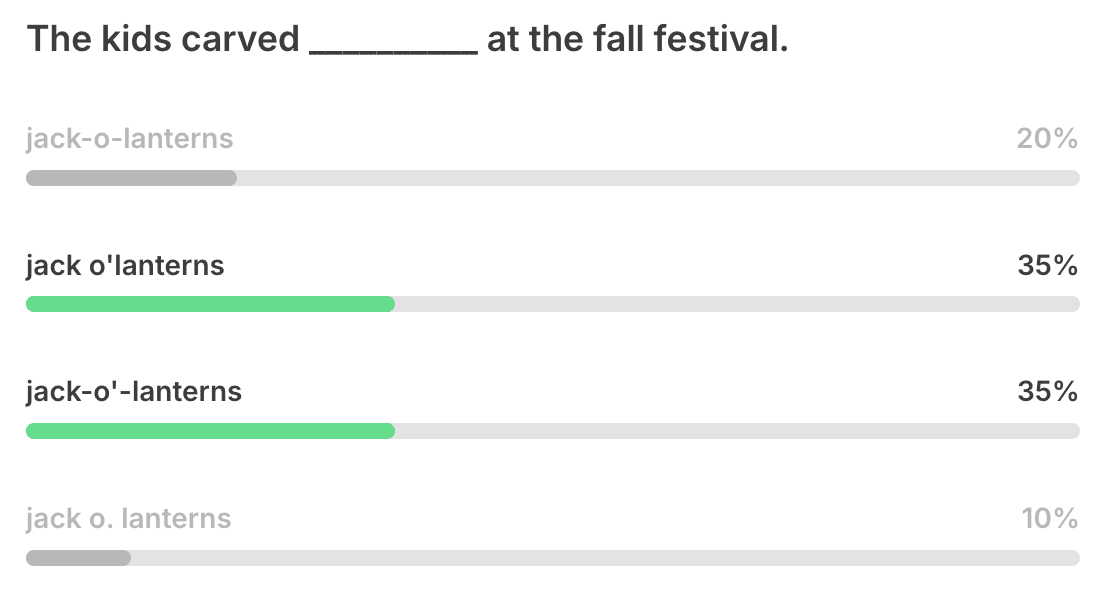The width and height of the screenshot is (1108, 600).
Task: Click the words "The kids carved"
Action: [x=163, y=40]
